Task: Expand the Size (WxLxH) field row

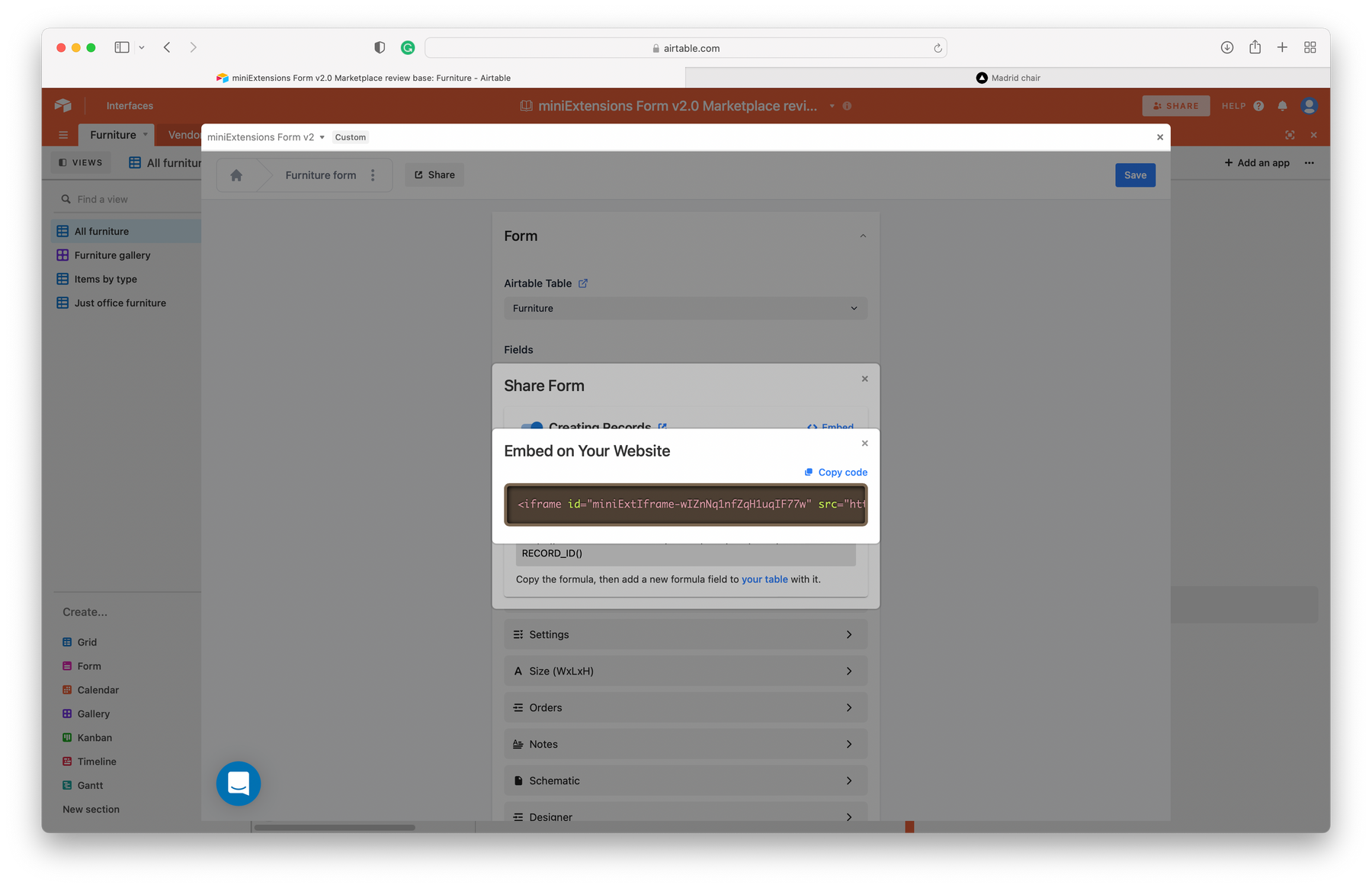Action: pos(685,672)
